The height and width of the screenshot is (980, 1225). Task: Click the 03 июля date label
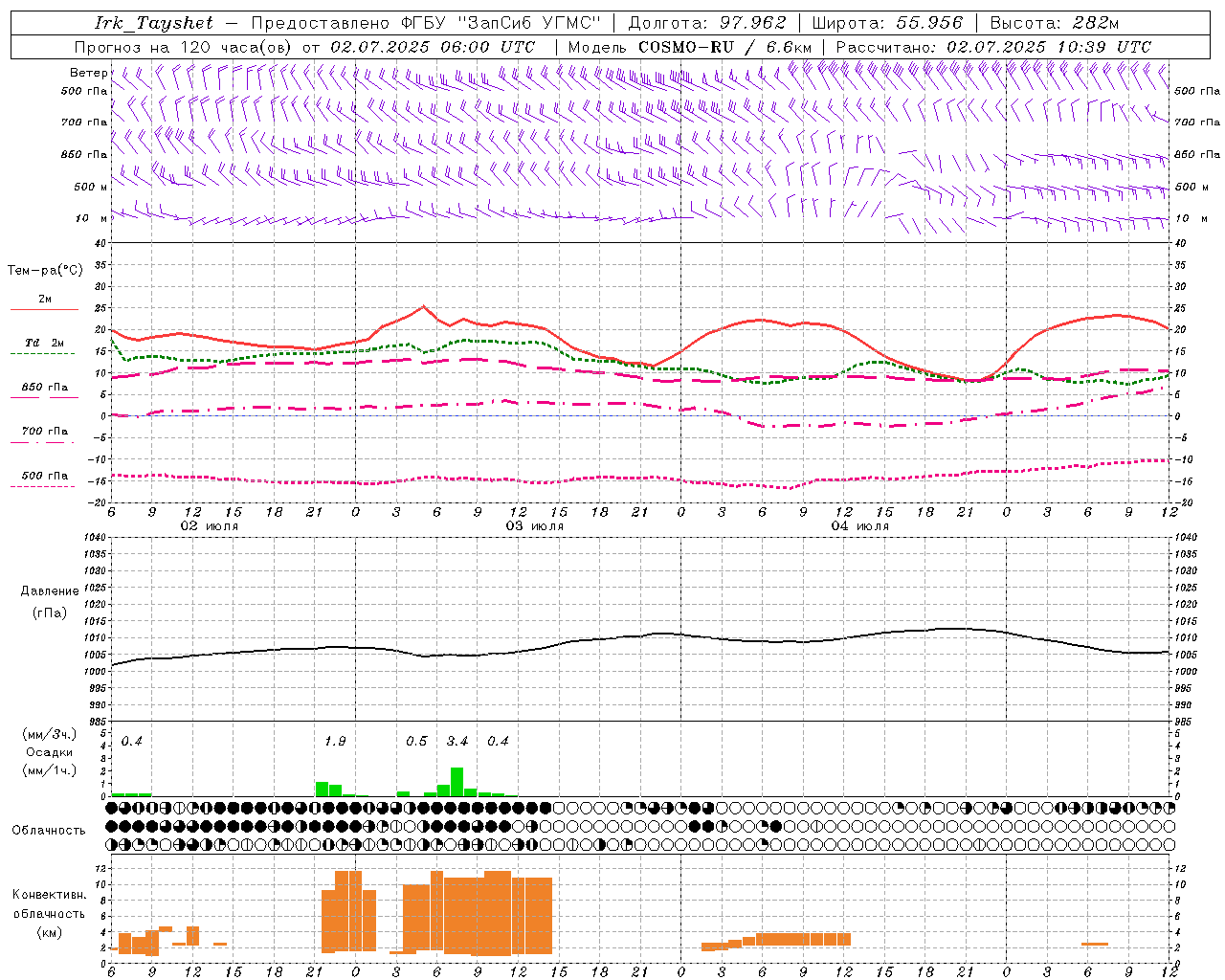pyautogui.click(x=535, y=526)
